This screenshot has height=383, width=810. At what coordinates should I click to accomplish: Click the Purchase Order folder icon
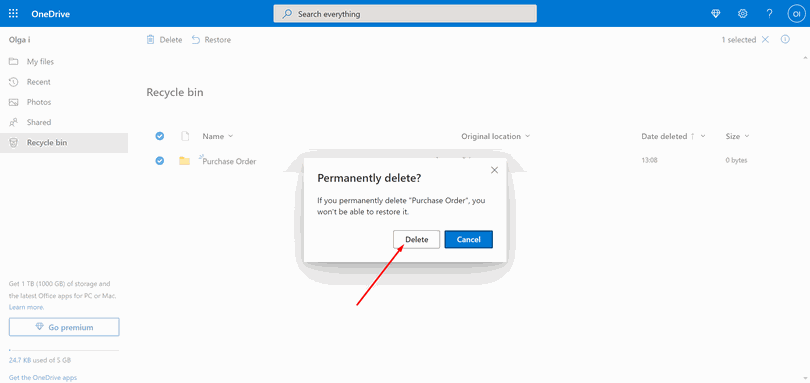point(184,161)
